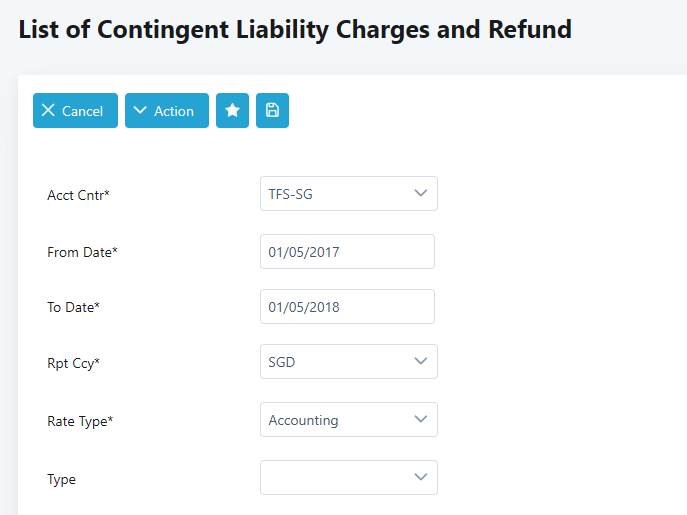Screen dimensions: 687x515
Task: Click the Acct Cntr field label
Action: click(x=78, y=195)
